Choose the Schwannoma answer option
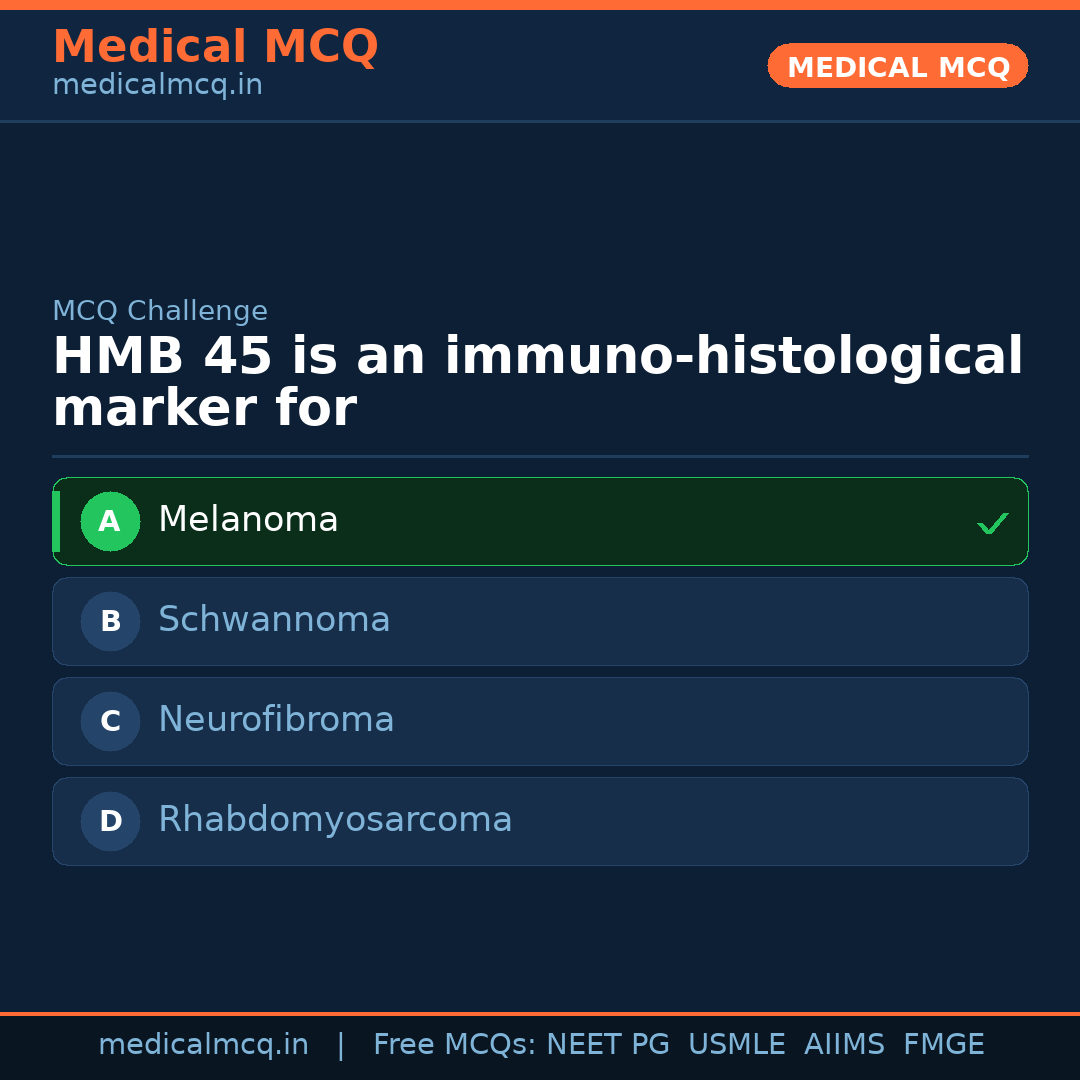This screenshot has height=1080, width=1080. point(274,620)
